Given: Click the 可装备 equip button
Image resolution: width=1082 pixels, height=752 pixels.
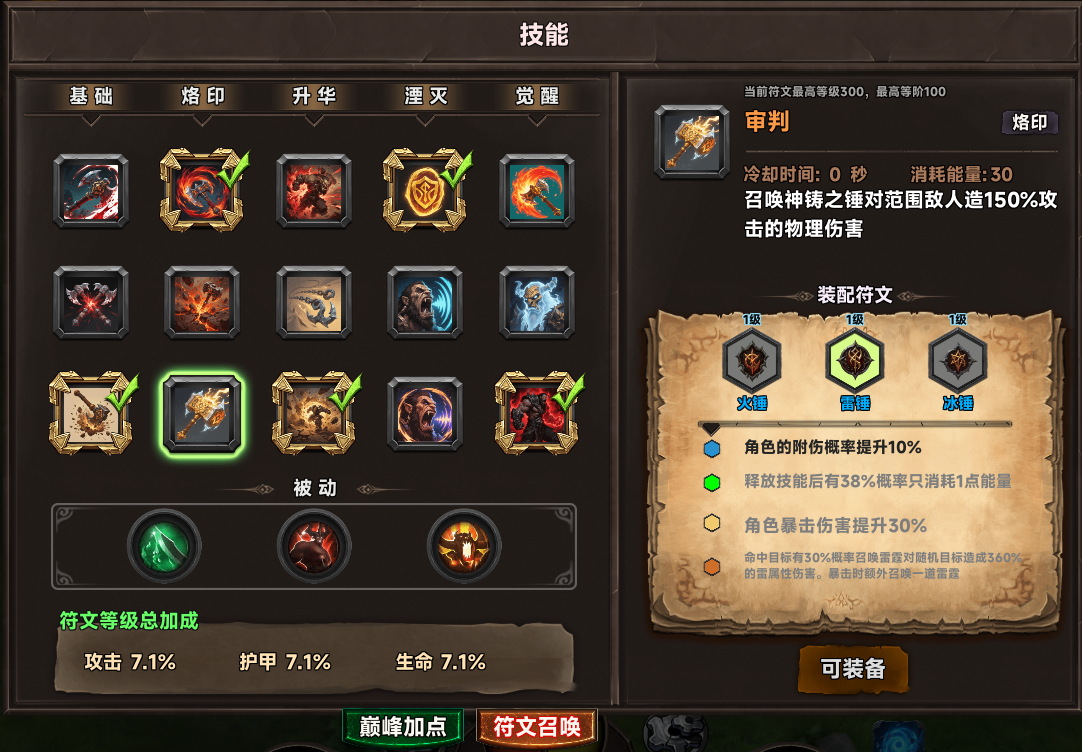Looking at the screenshot, I should [853, 669].
